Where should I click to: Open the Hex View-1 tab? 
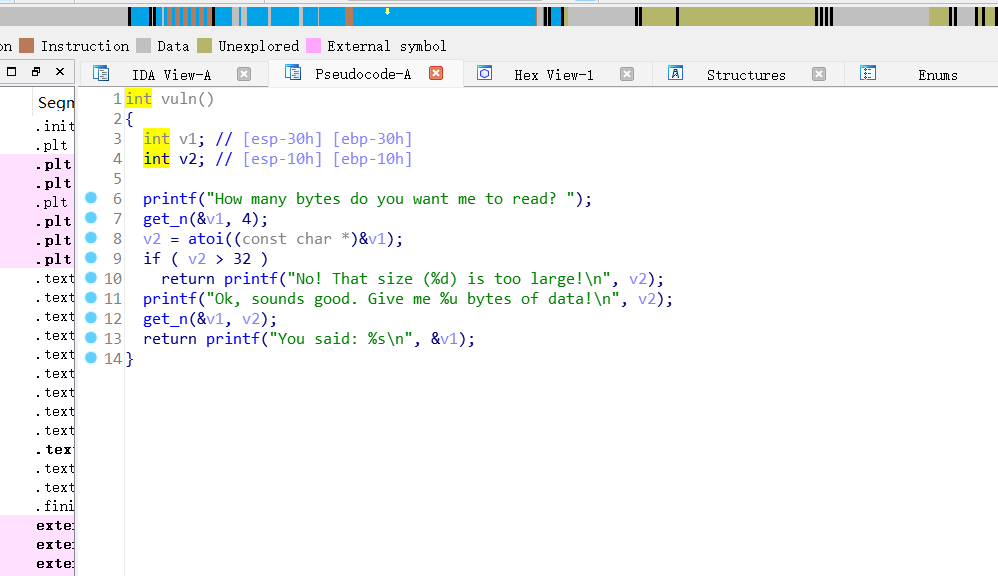(x=554, y=74)
